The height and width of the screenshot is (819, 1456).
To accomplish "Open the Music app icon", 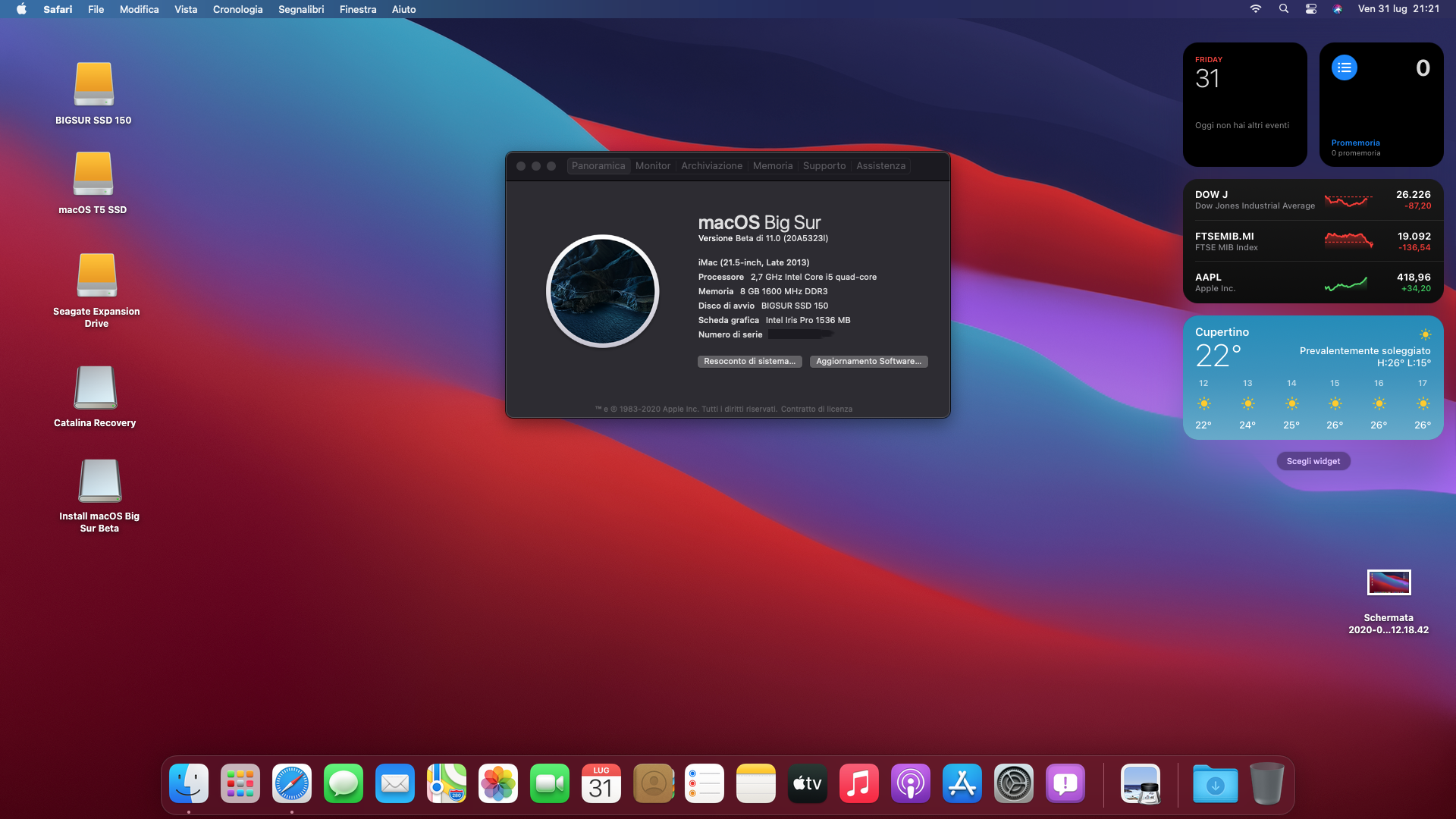I will (859, 783).
